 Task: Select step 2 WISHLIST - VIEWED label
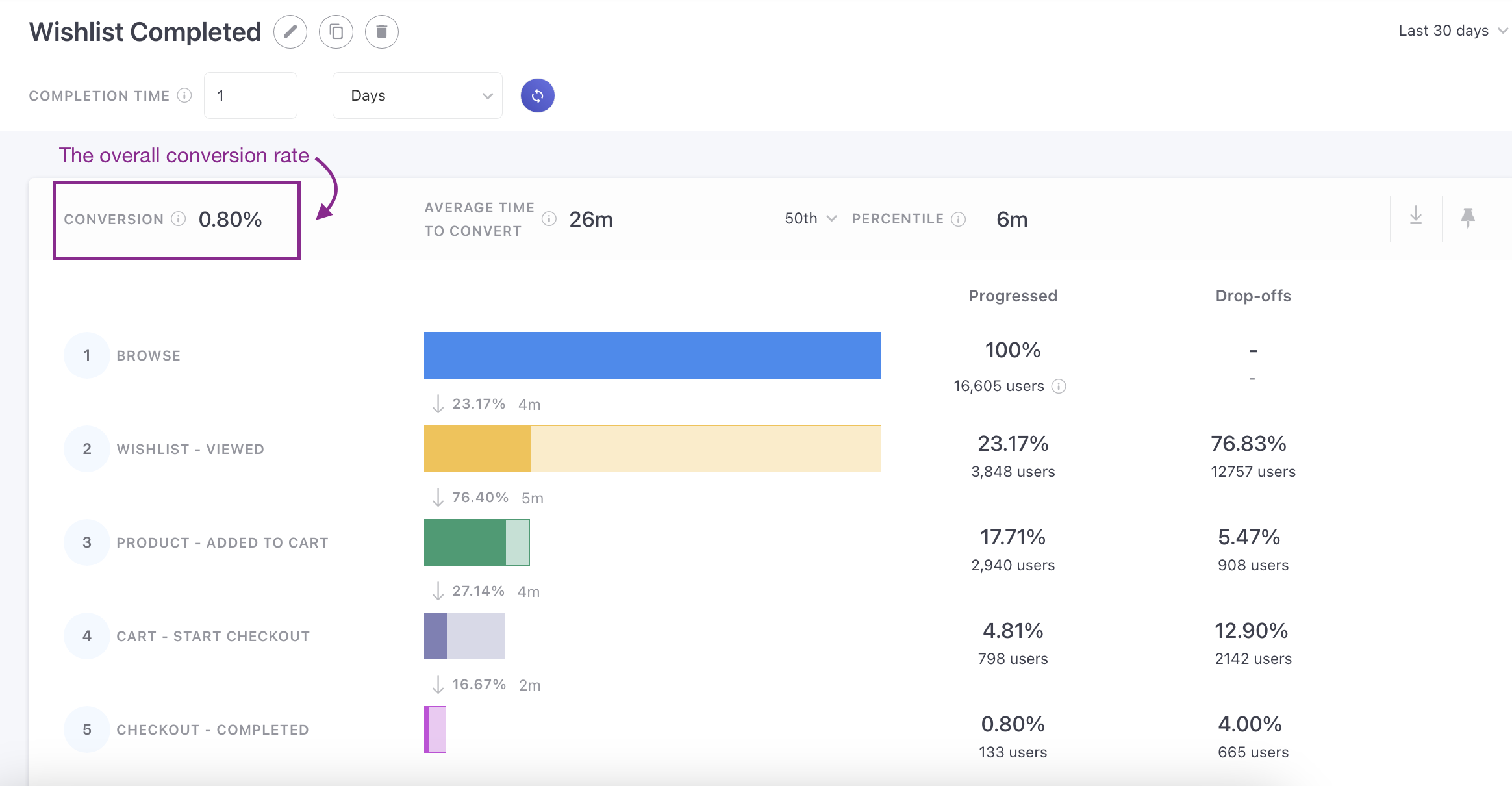(190, 450)
